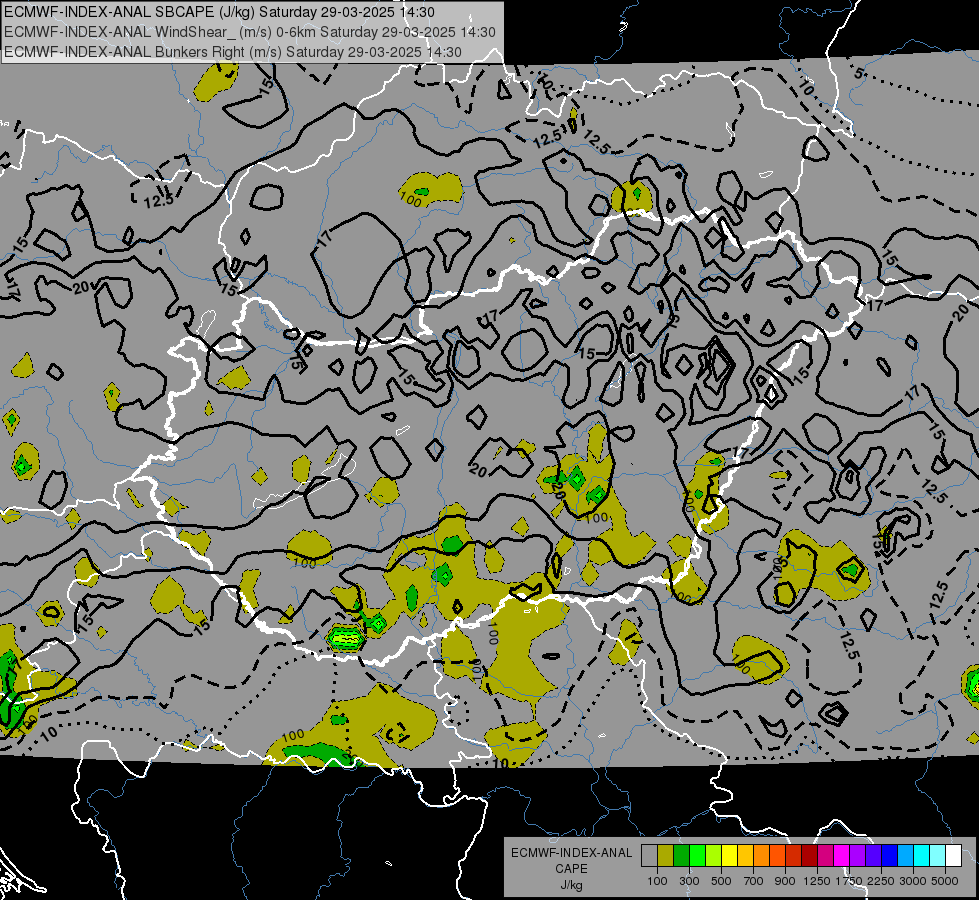Click the 2250 value on the legend scale
Viewport: 979px width, 900px height.
(882, 881)
